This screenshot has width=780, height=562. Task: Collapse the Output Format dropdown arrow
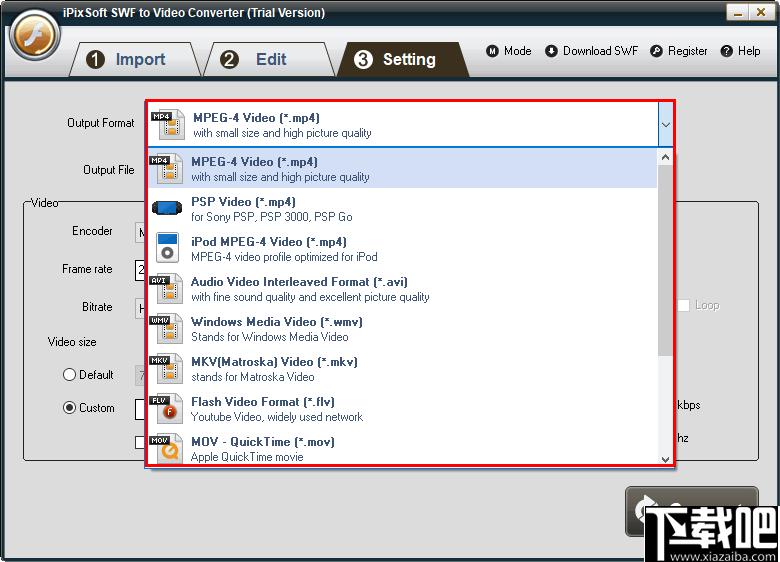click(x=666, y=125)
